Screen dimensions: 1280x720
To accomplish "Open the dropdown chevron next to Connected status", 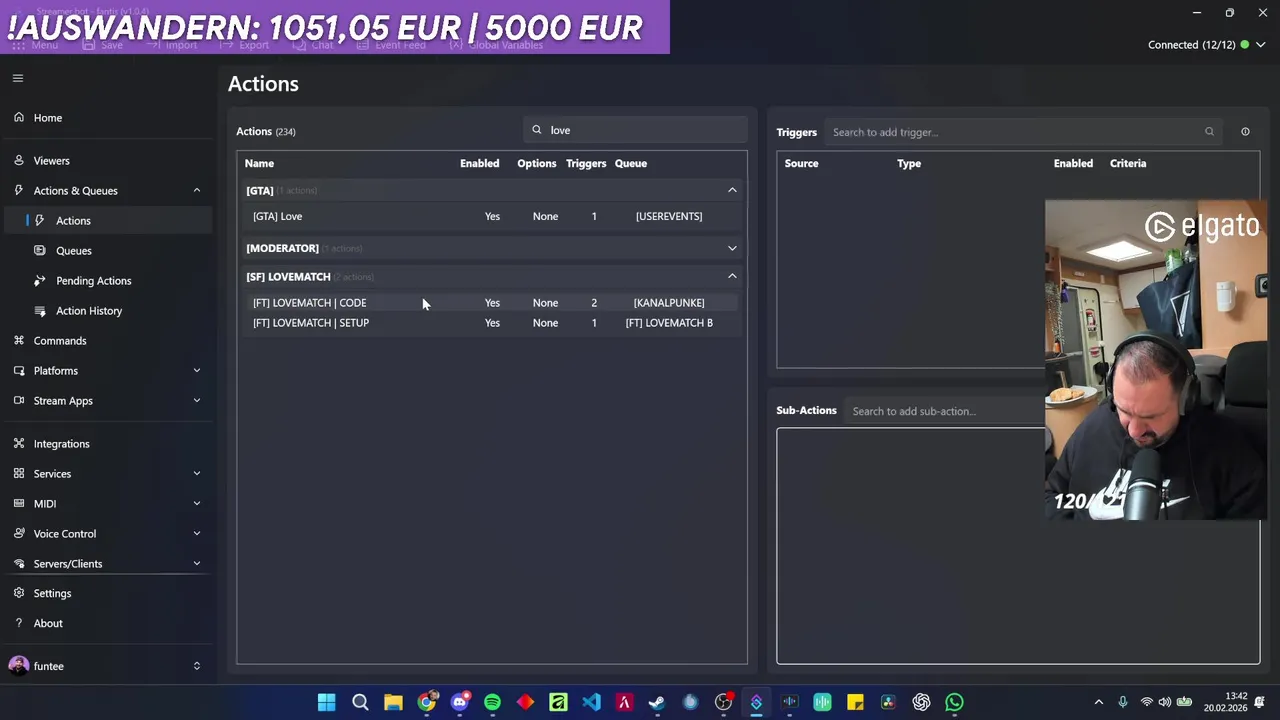I will pos(1261,45).
